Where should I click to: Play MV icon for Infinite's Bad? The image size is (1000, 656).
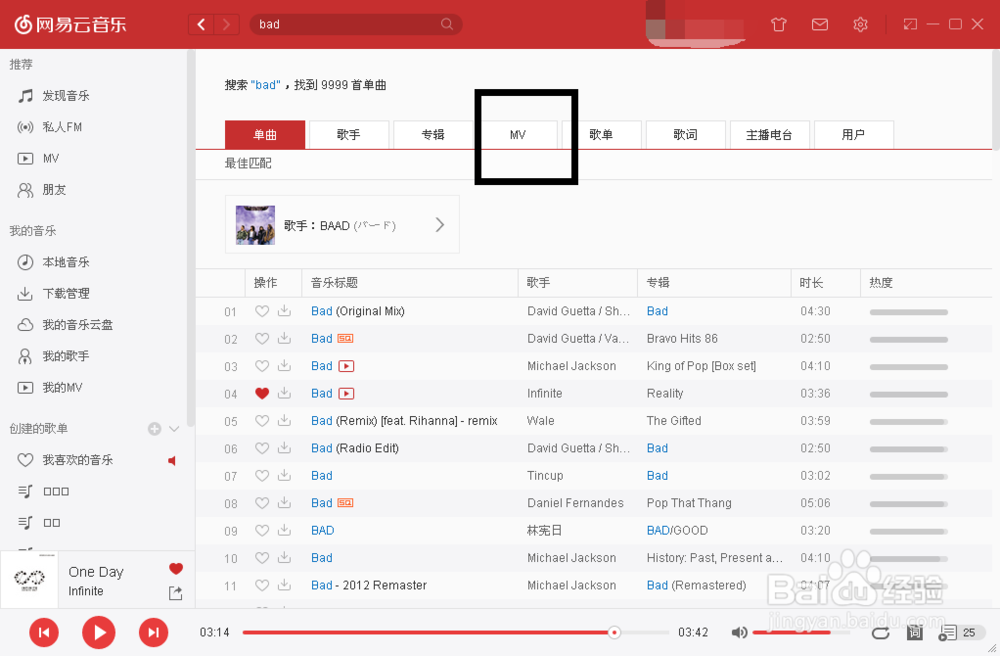click(346, 393)
